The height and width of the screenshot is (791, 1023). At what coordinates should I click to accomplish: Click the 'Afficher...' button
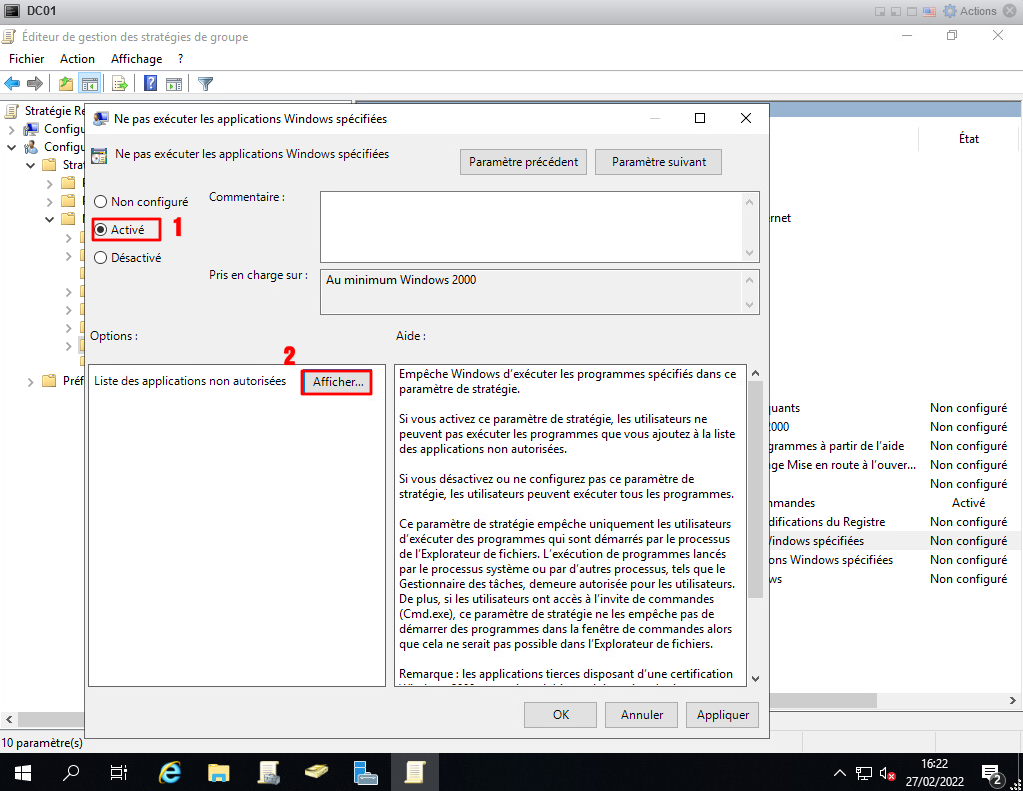tap(337, 381)
